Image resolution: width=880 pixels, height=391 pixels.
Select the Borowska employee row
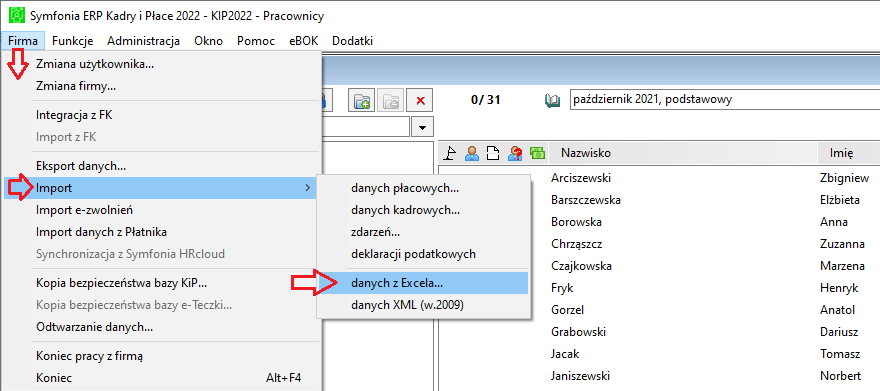(x=659, y=222)
